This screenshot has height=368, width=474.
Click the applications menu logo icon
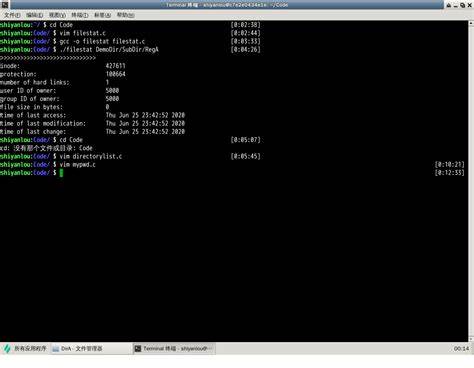[7, 349]
